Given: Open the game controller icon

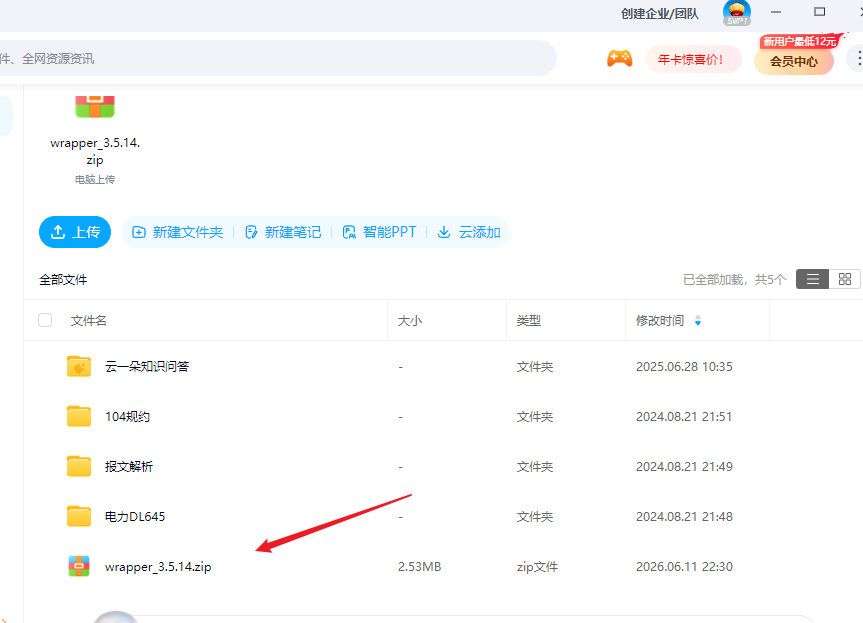Looking at the screenshot, I should tap(619, 58).
